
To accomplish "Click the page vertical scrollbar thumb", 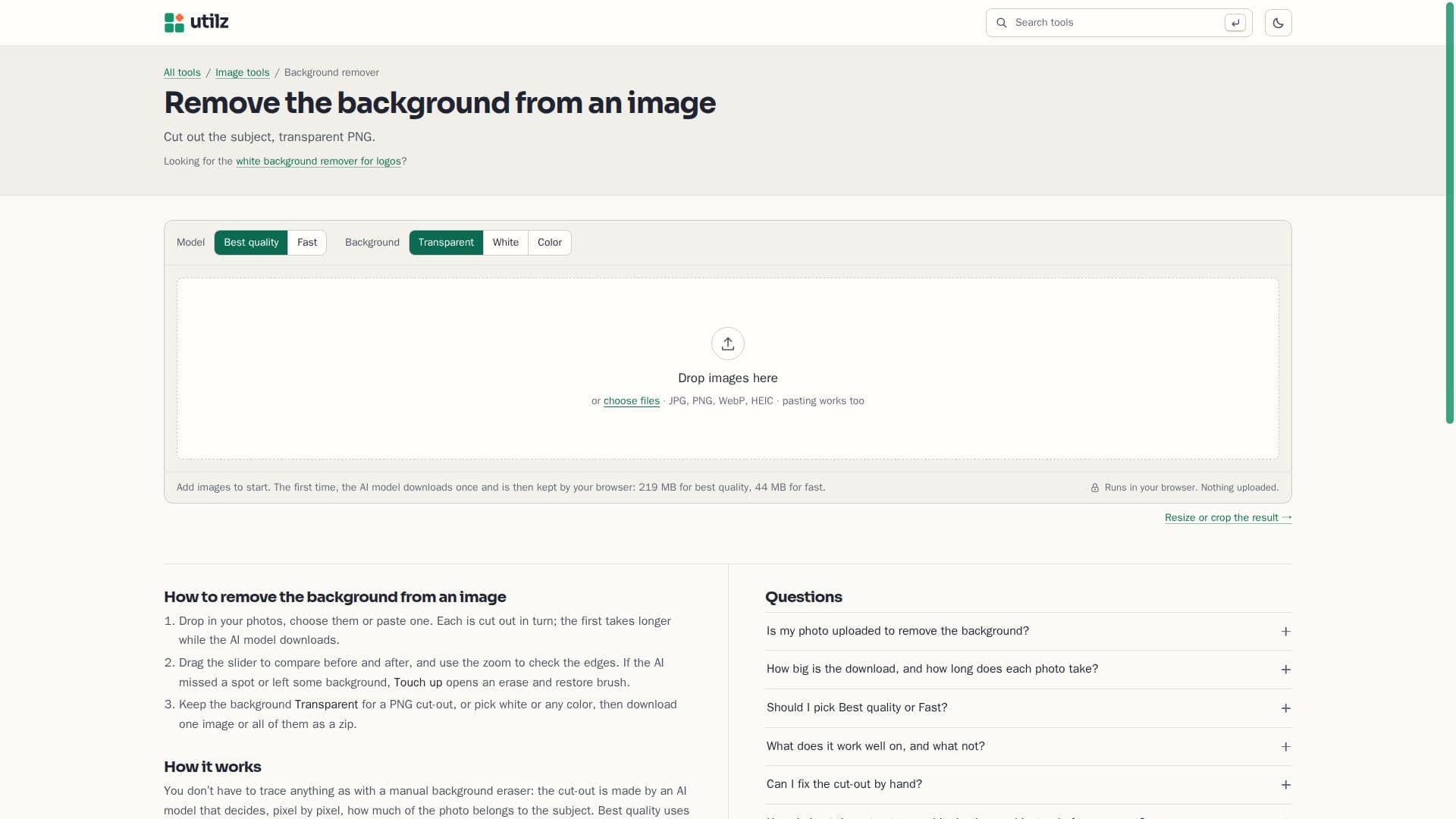I will (x=1450, y=212).
